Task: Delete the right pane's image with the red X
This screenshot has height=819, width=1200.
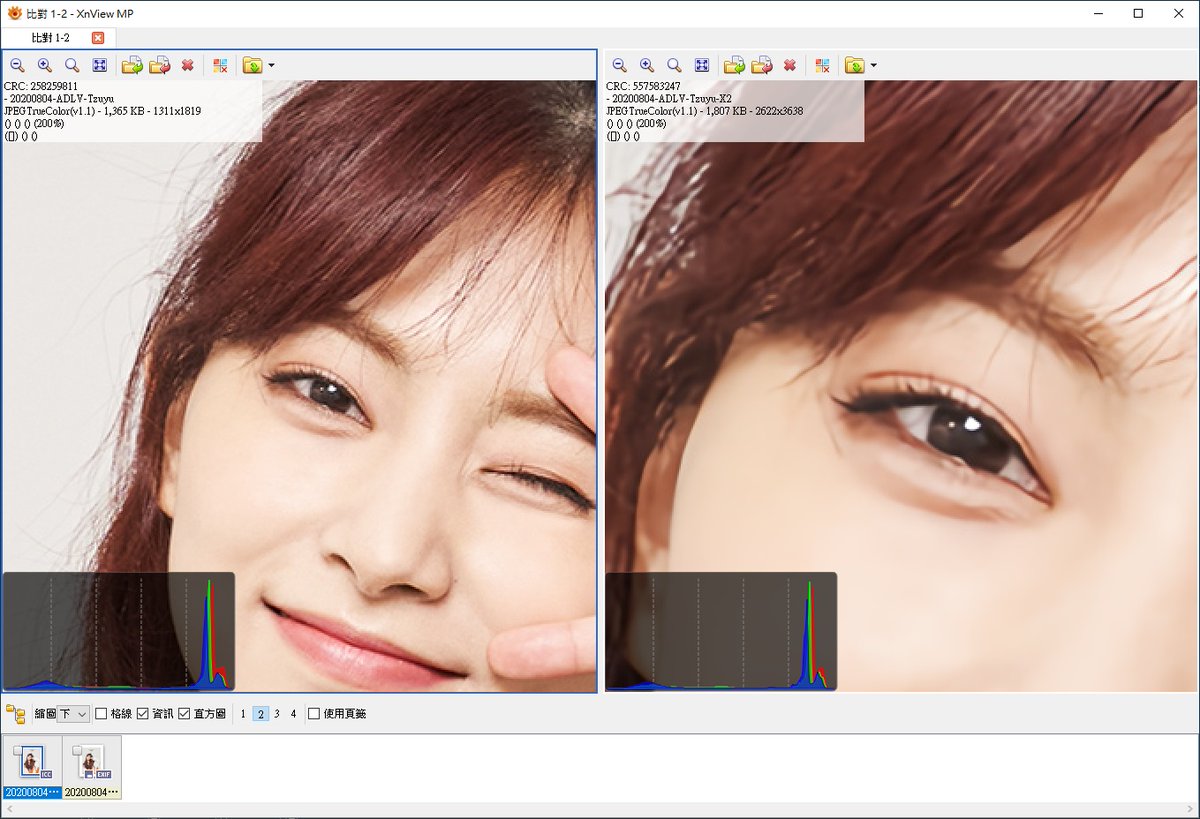Action: [789, 65]
